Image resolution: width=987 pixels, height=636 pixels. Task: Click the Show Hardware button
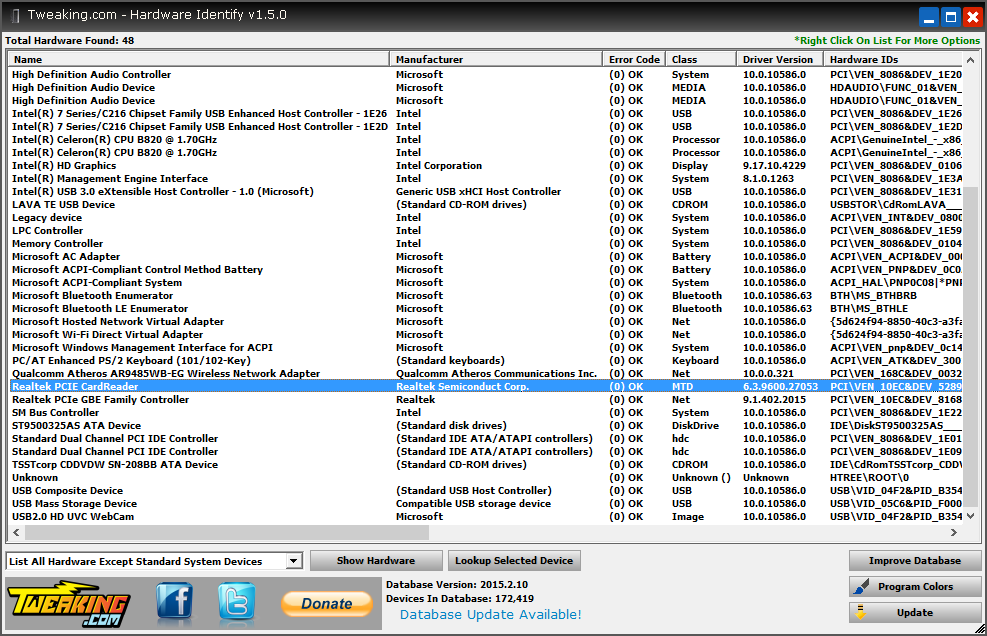(376, 560)
